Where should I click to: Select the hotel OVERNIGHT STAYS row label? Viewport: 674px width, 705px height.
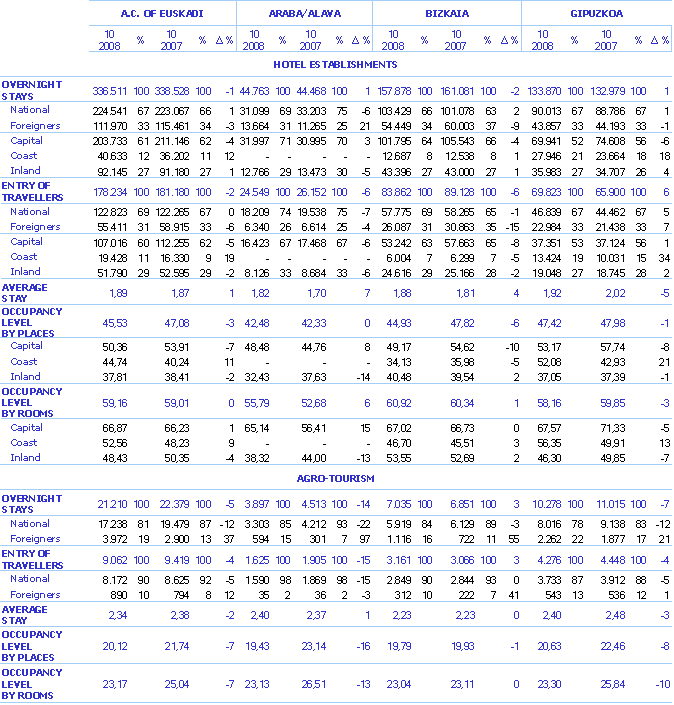pyautogui.click(x=32, y=90)
